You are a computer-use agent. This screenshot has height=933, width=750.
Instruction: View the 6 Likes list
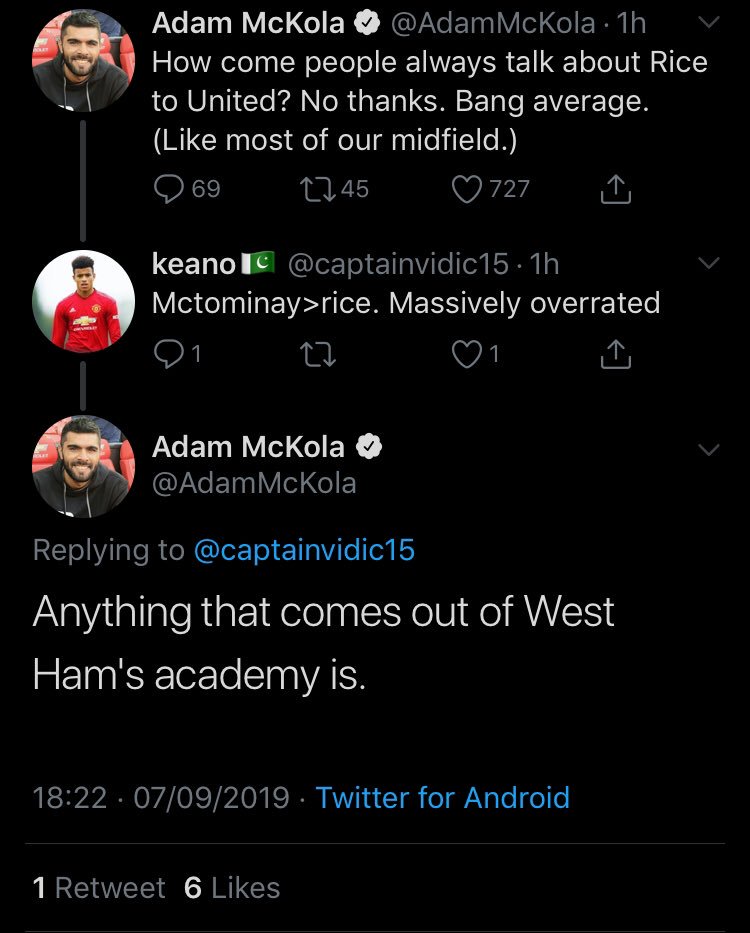[232, 887]
